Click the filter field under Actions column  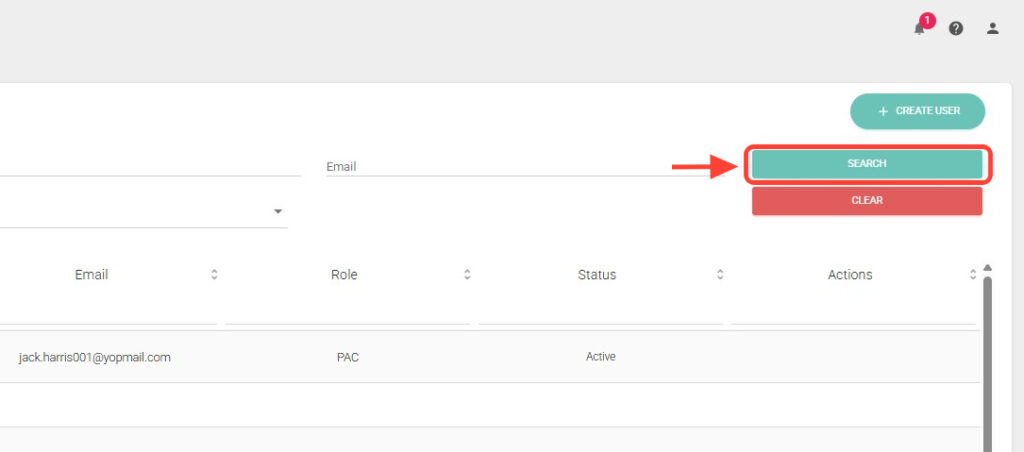coord(853,310)
